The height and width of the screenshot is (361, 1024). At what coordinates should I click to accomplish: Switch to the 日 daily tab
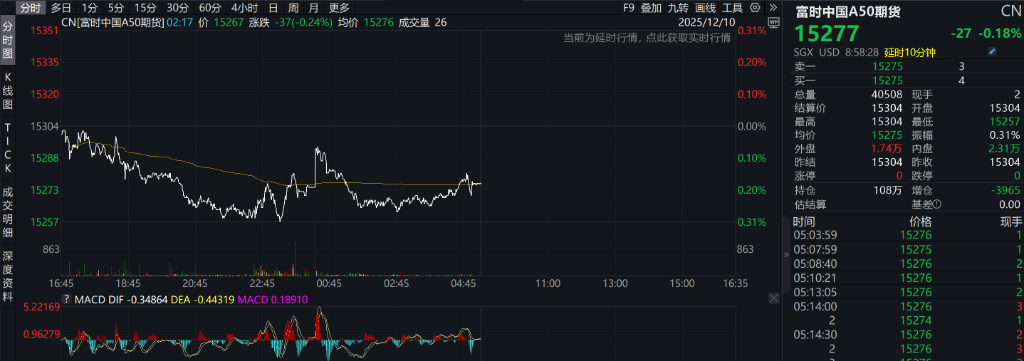273,8
